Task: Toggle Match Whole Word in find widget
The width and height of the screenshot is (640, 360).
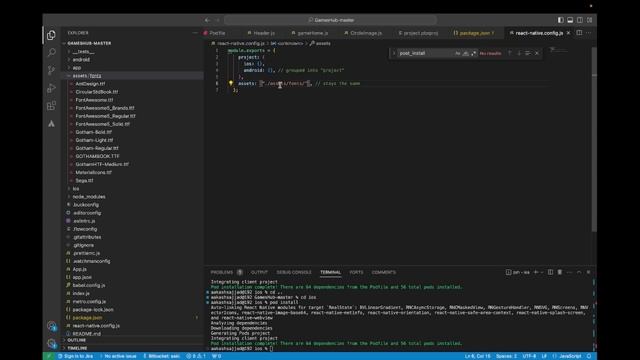Action: click(x=465, y=53)
